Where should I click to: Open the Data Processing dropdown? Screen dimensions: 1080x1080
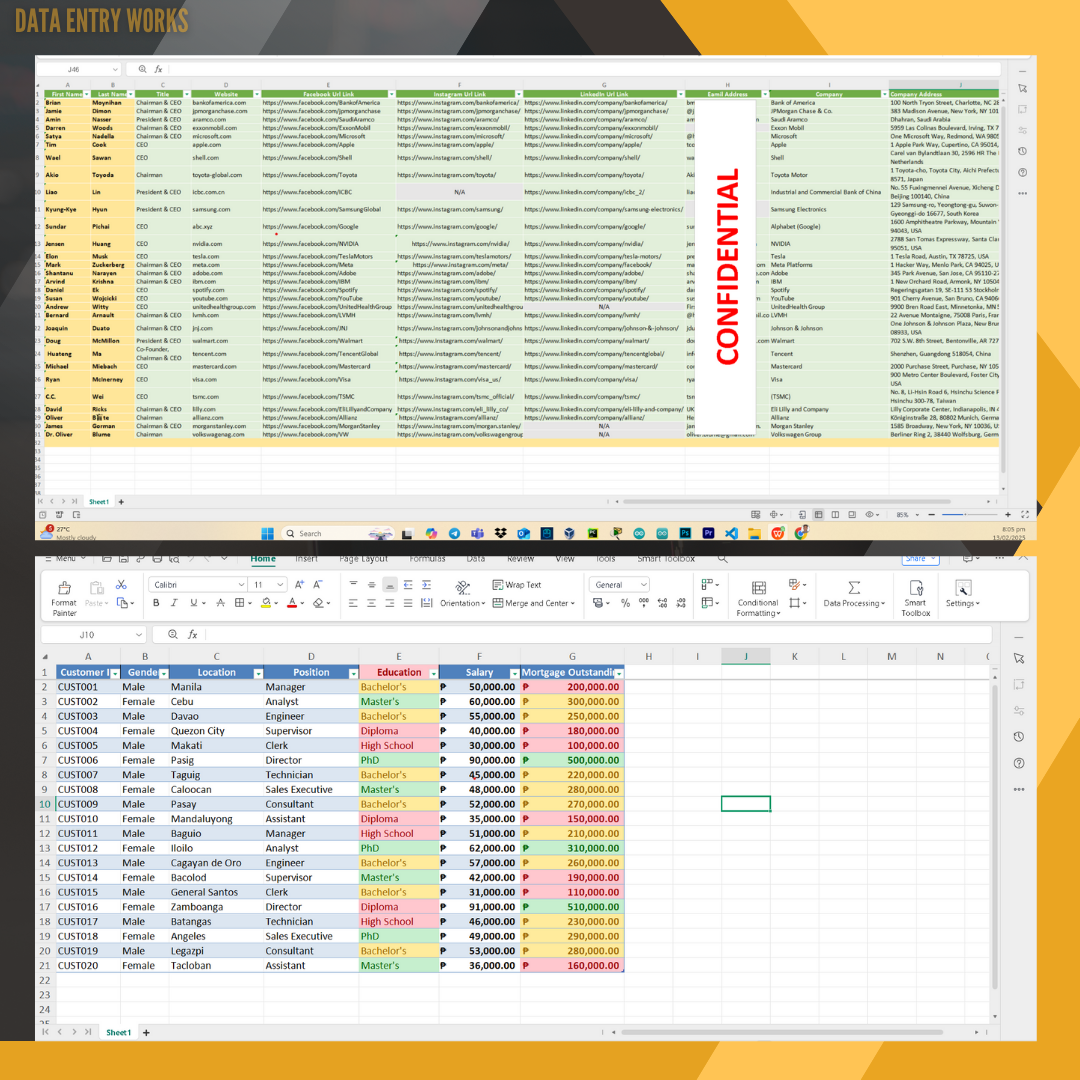click(854, 594)
